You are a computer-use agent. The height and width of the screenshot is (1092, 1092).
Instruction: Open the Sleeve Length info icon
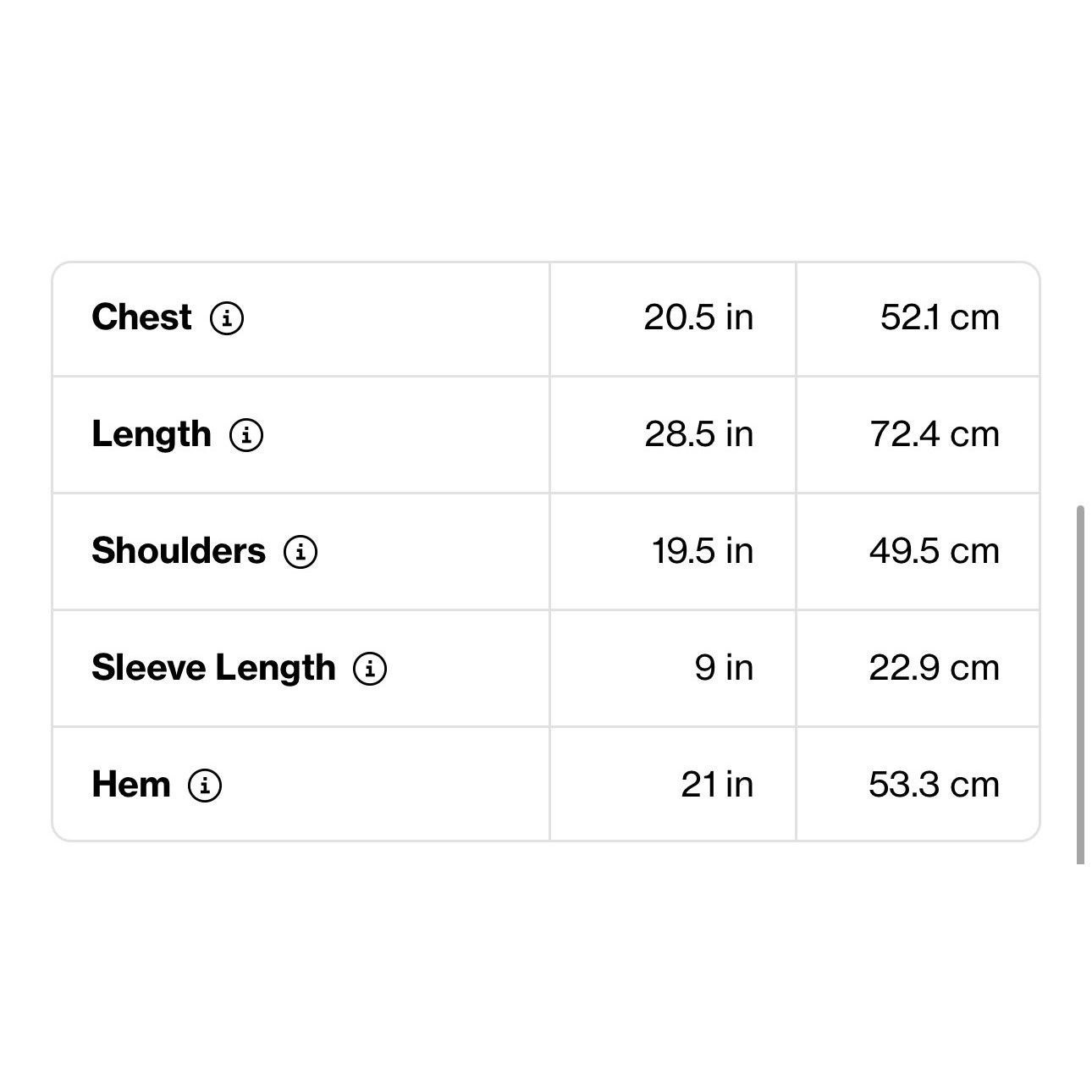point(370,669)
